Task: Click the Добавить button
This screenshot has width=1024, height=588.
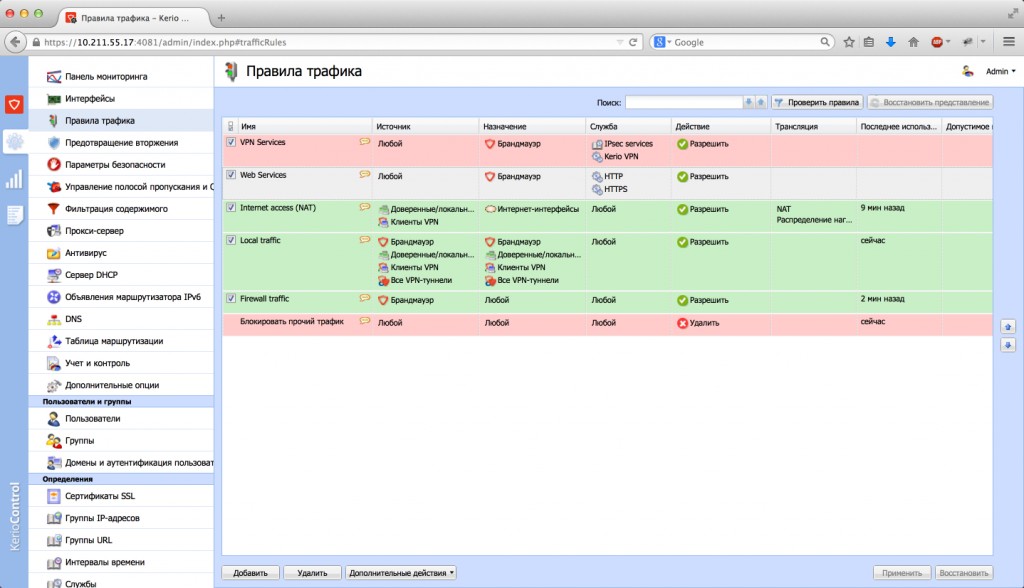Action: [x=251, y=573]
